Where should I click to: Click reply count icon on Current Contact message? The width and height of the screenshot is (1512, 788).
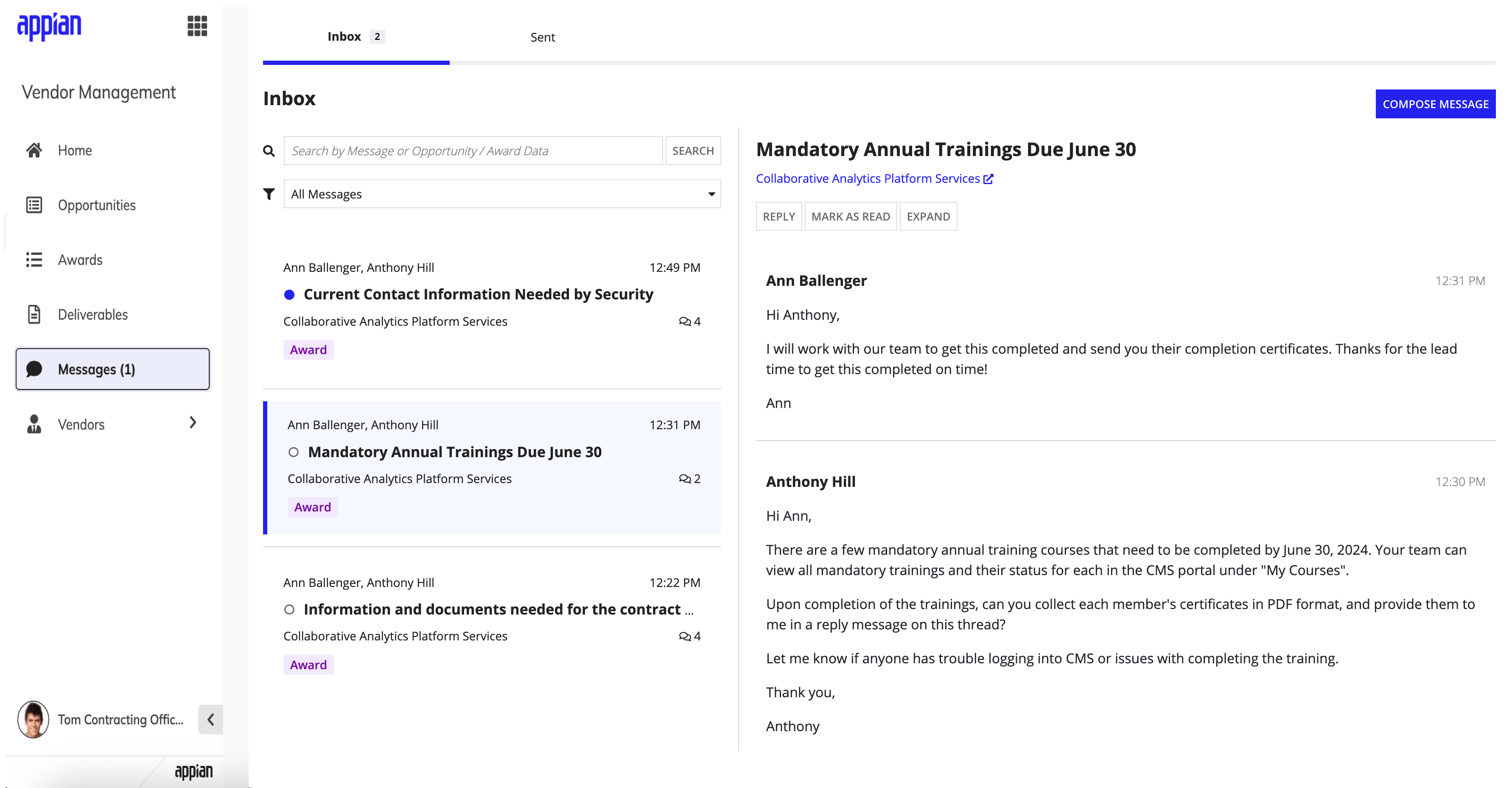click(684, 321)
